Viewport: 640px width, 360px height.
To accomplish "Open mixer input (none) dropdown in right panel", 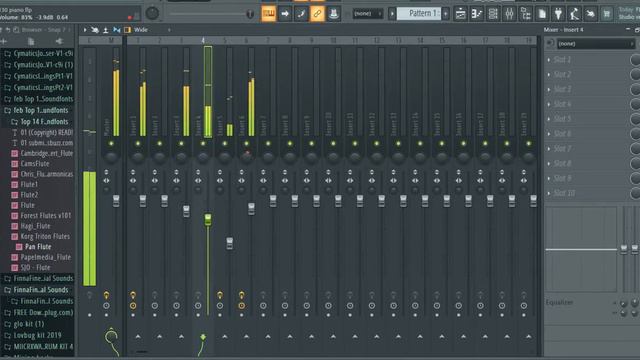I will pos(596,44).
